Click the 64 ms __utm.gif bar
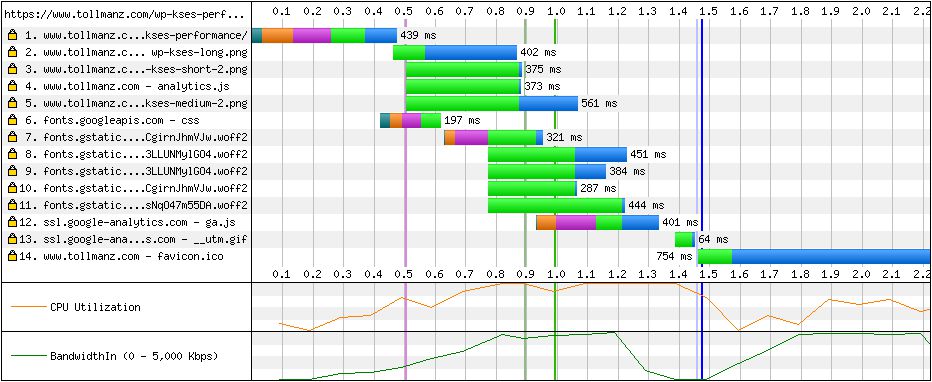932x382 pixels. (x=685, y=239)
